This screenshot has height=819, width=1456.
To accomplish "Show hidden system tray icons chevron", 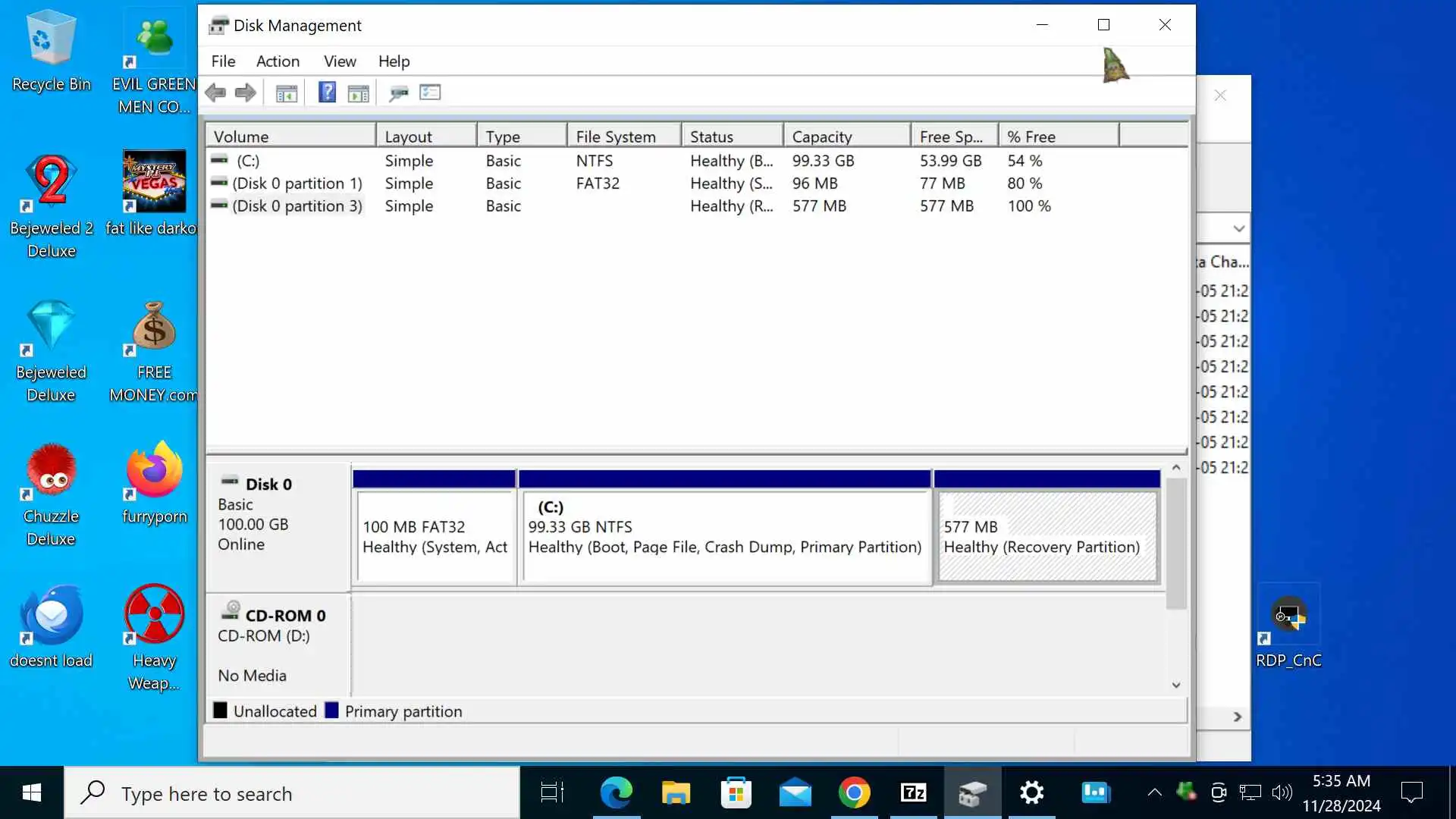I will click(x=1154, y=793).
